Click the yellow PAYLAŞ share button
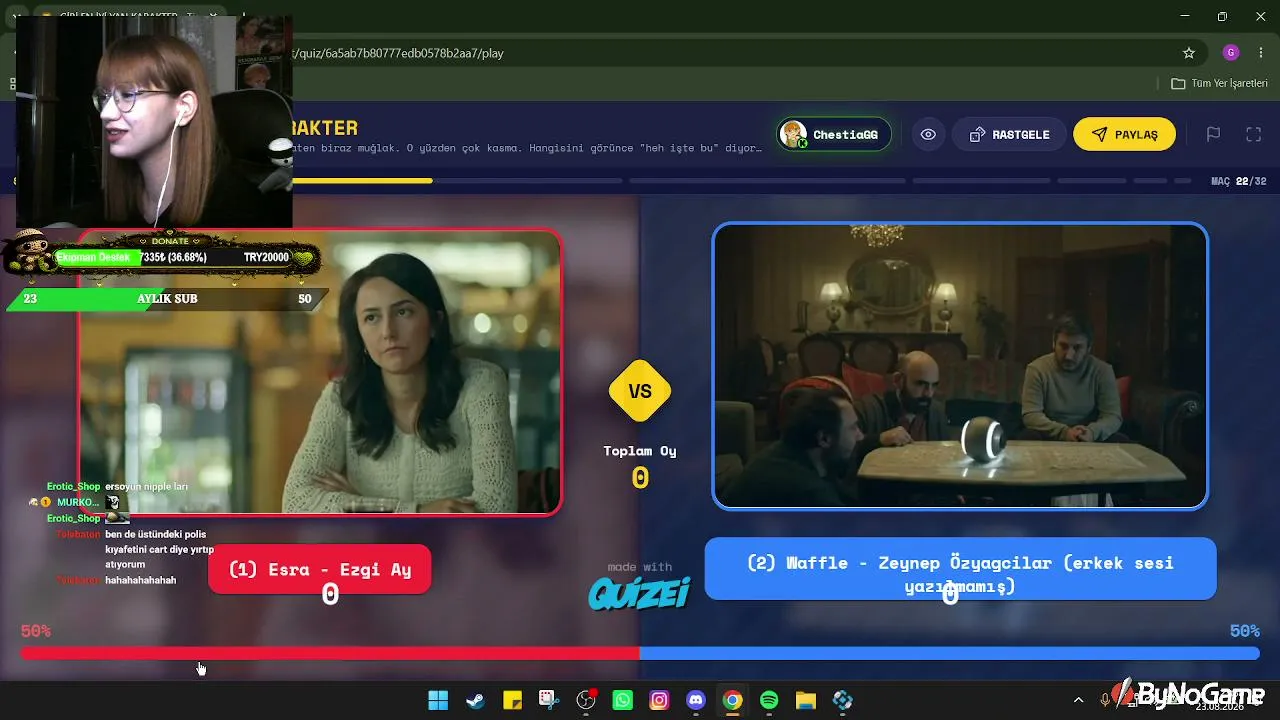The width and height of the screenshot is (1280, 720). 1124,134
